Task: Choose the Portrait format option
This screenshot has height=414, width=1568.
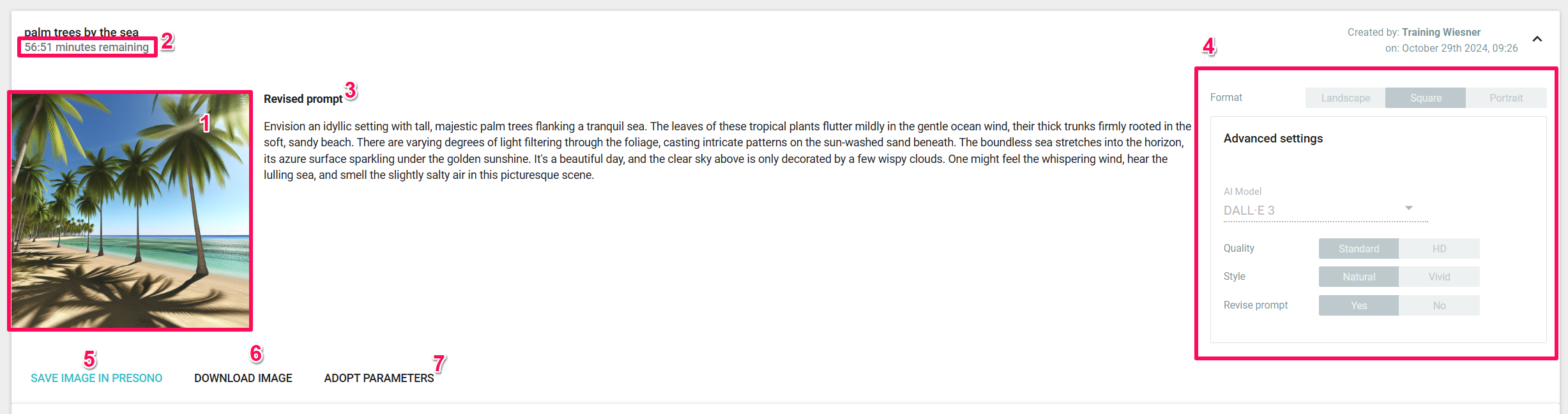Action: pos(1506,98)
